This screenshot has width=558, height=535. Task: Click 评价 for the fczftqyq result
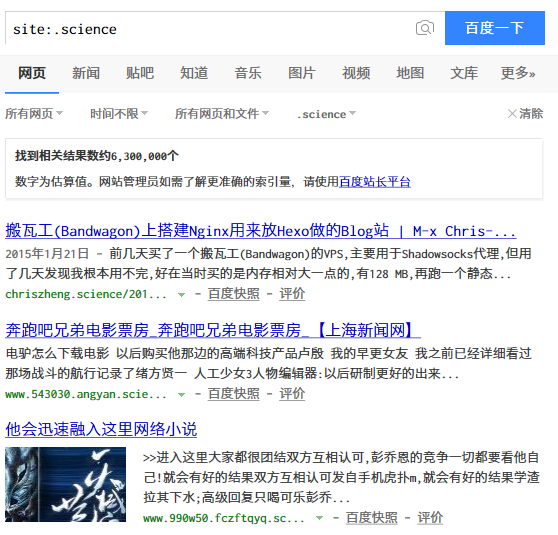(x=430, y=518)
